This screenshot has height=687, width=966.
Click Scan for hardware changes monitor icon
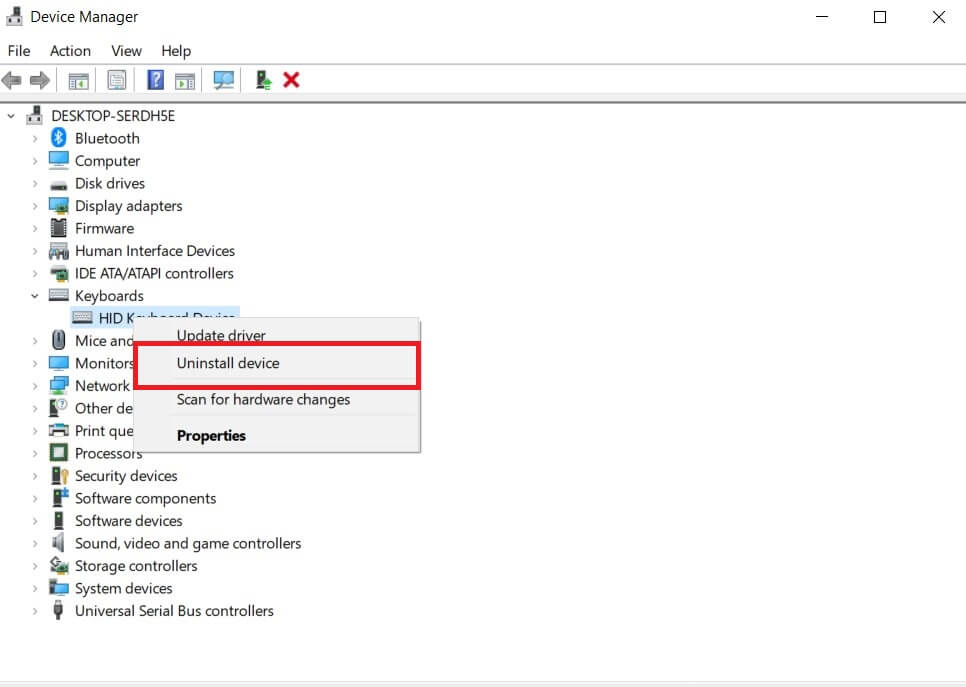click(x=223, y=80)
